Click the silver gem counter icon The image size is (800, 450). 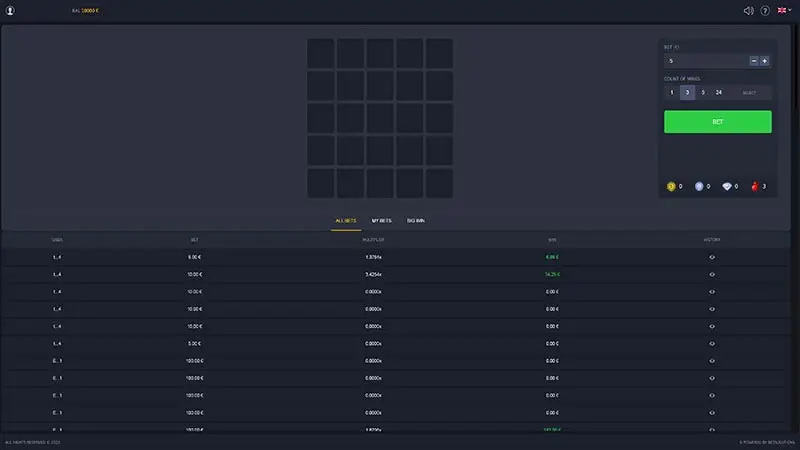tap(699, 187)
